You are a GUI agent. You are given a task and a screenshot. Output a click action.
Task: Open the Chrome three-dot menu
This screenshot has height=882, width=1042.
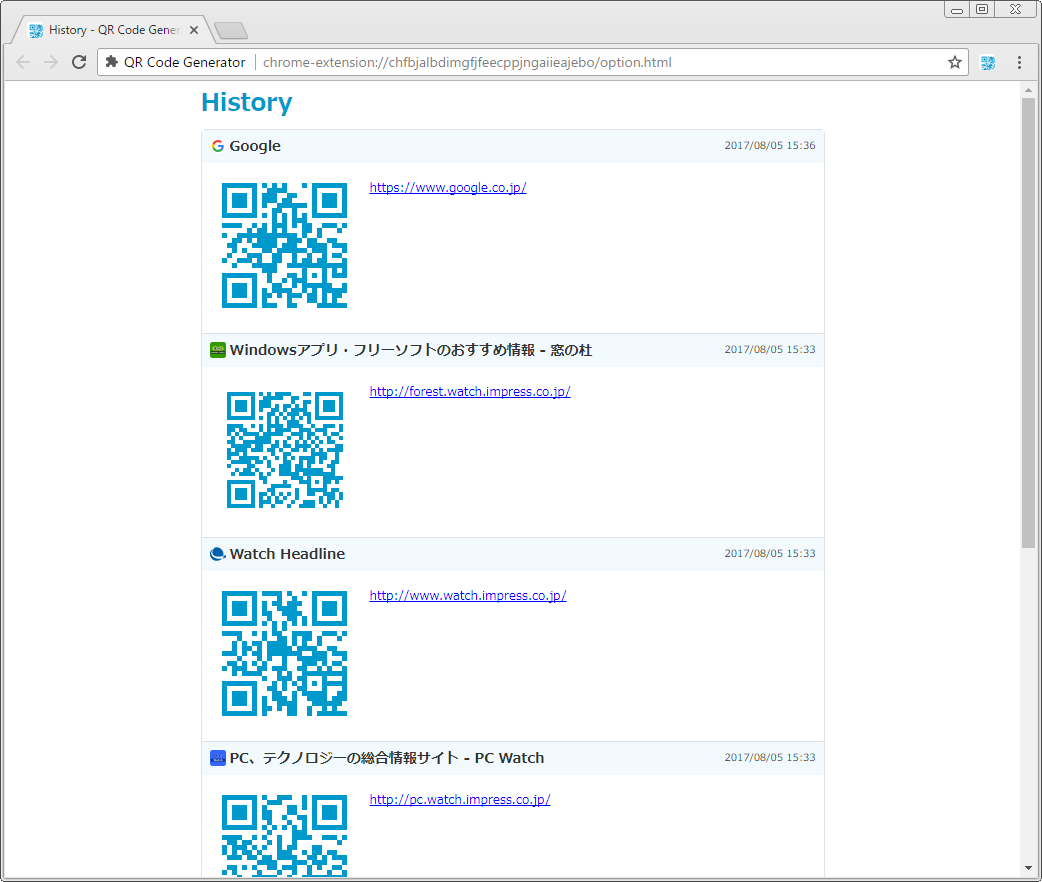(x=1019, y=62)
